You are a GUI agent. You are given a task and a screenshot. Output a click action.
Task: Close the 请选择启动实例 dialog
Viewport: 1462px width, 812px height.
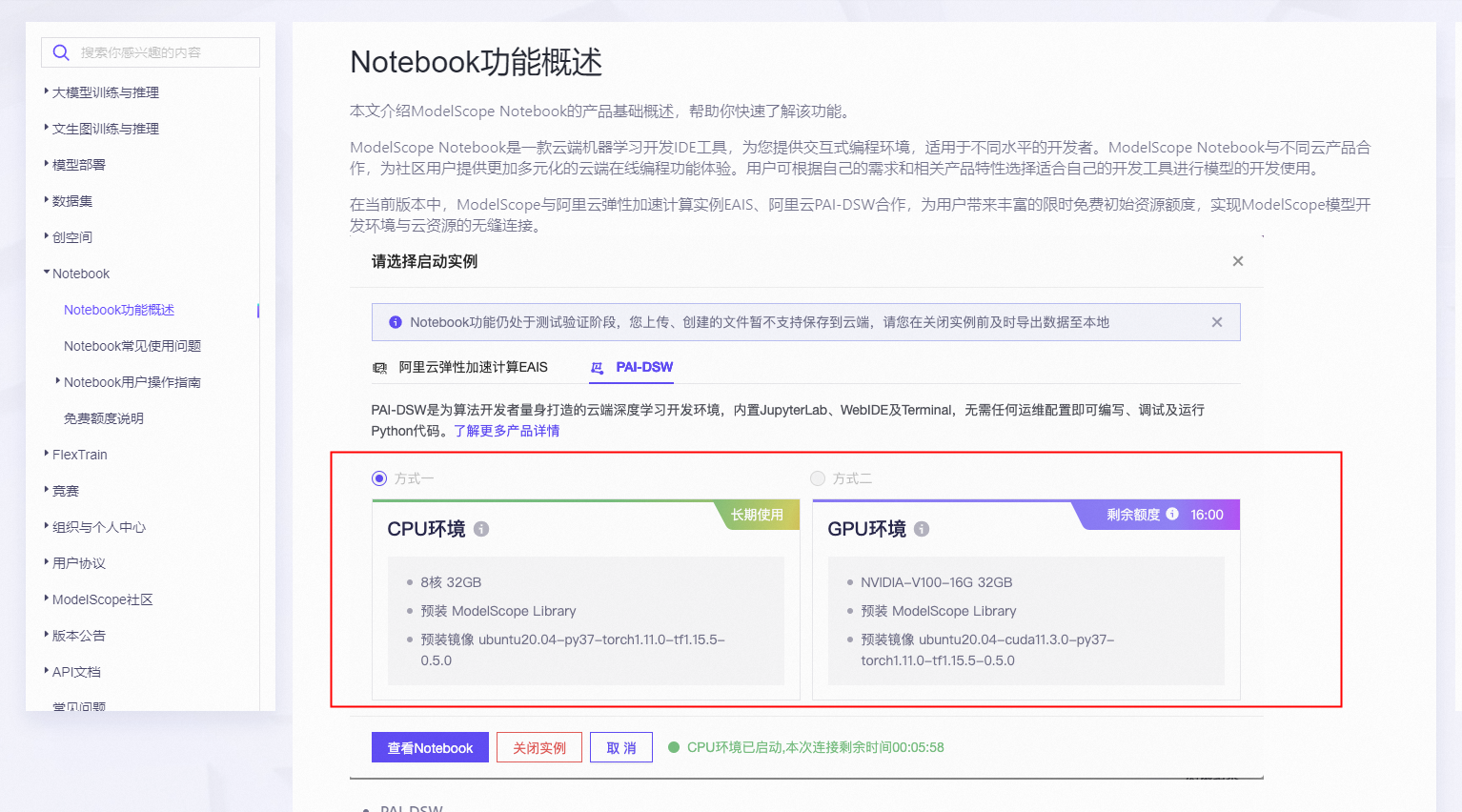[x=1237, y=260]
